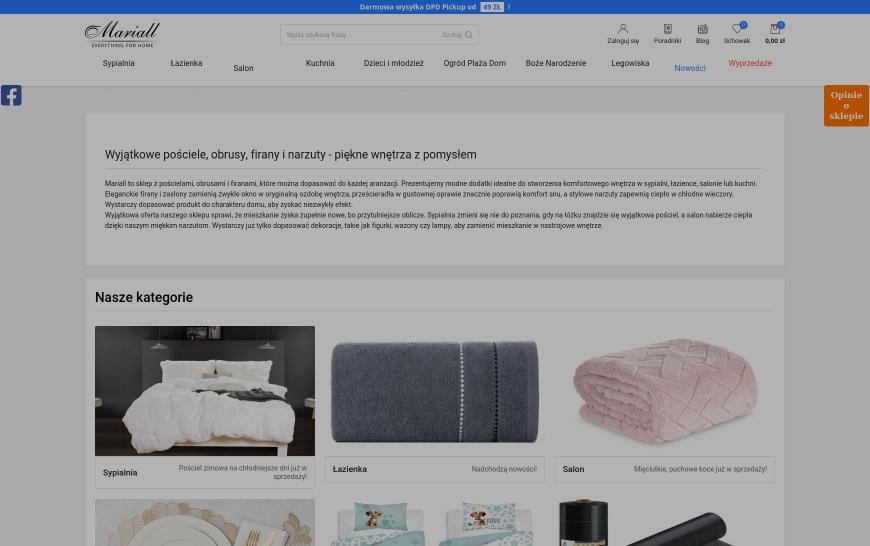Click the Nadchodzą nowości! caption
This screenshot has height=546, width=870.
(504, 469)
